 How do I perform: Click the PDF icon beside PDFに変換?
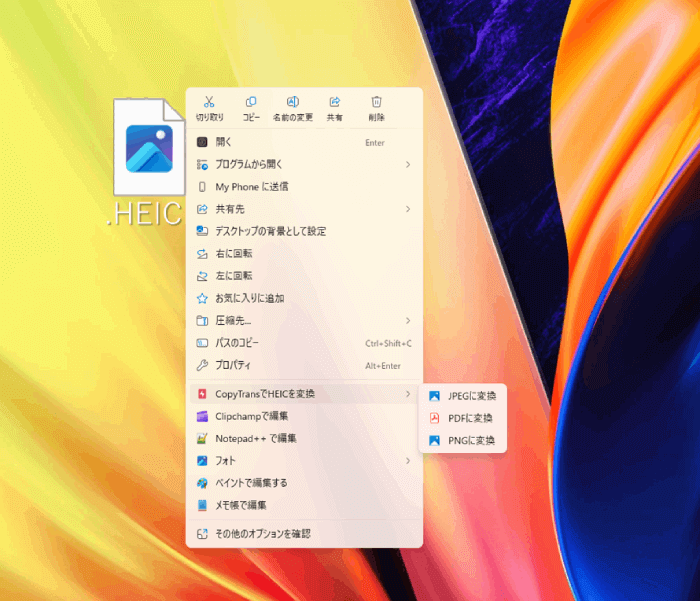pyautogui.click(x=434, y=418)
